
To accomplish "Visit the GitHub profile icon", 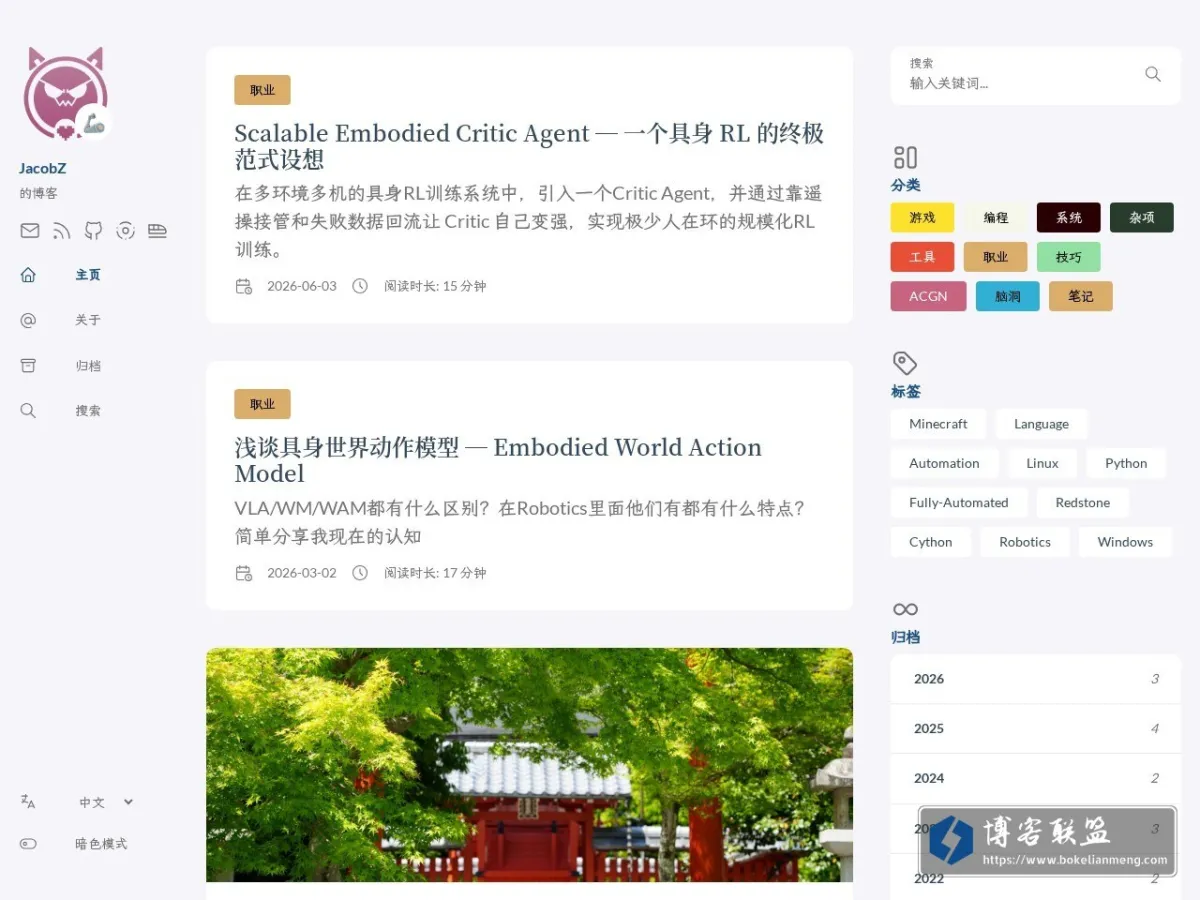I will click(93, 231).
